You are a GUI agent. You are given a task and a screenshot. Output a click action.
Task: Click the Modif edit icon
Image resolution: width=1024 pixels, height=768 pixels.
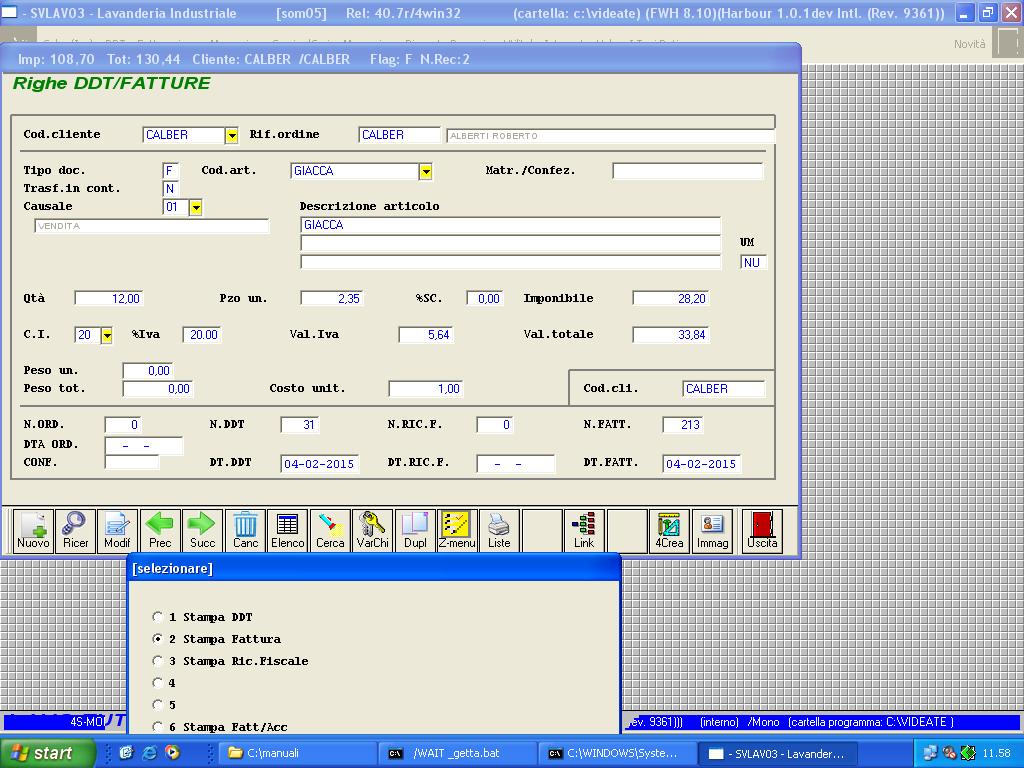pos(118,531)
